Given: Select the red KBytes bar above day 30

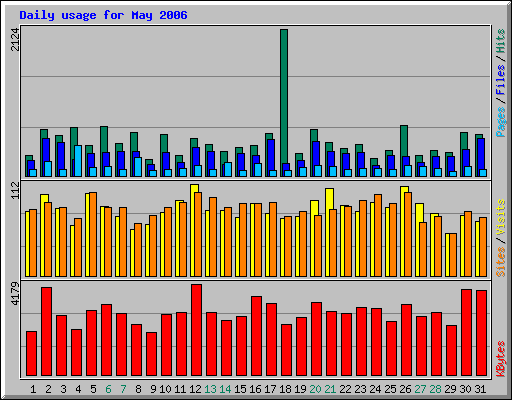Looking at the screenshot, I should pos(466,333).
